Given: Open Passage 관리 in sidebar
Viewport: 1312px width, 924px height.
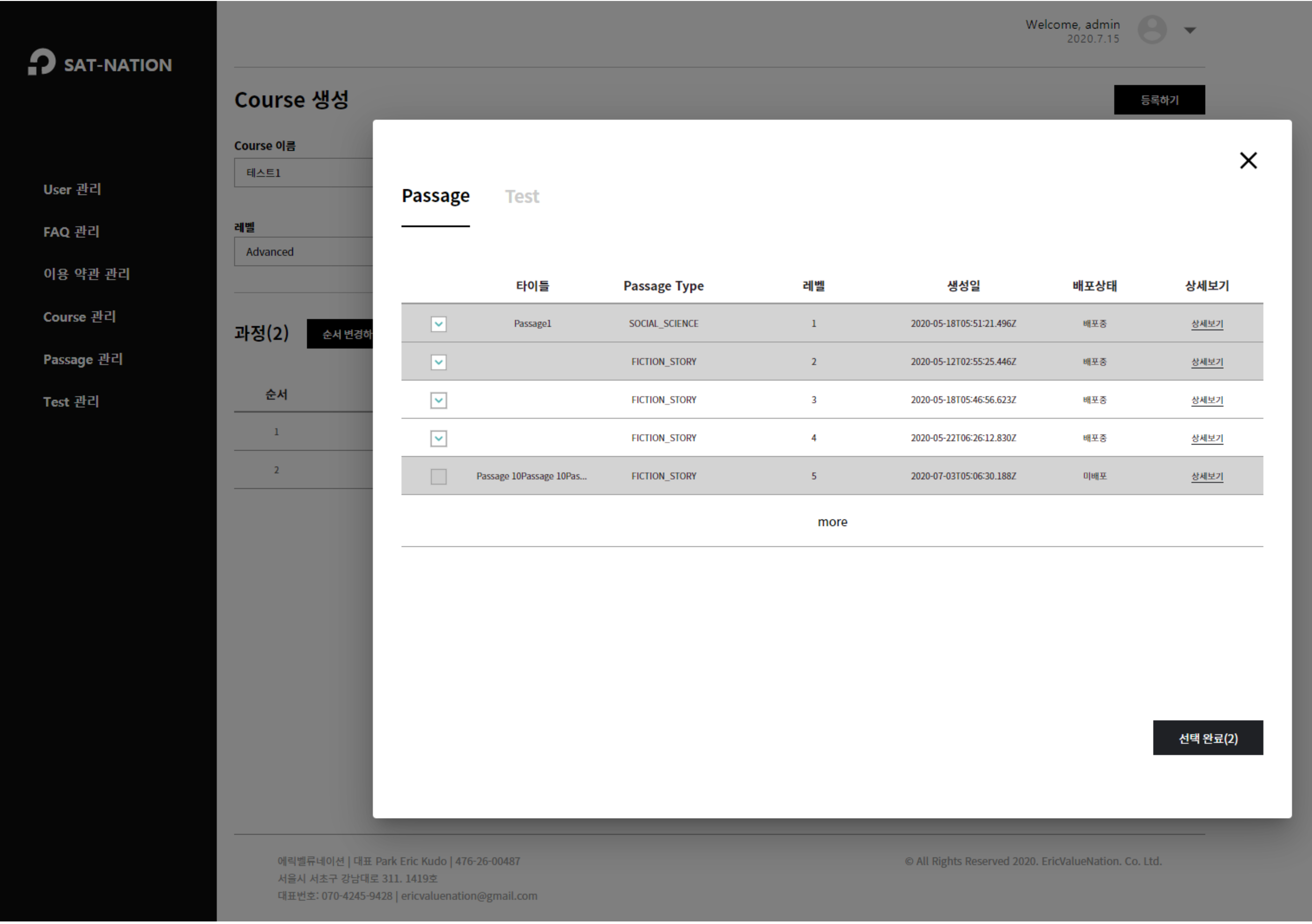Looking at the screenshot, I should tap(83, 360).
